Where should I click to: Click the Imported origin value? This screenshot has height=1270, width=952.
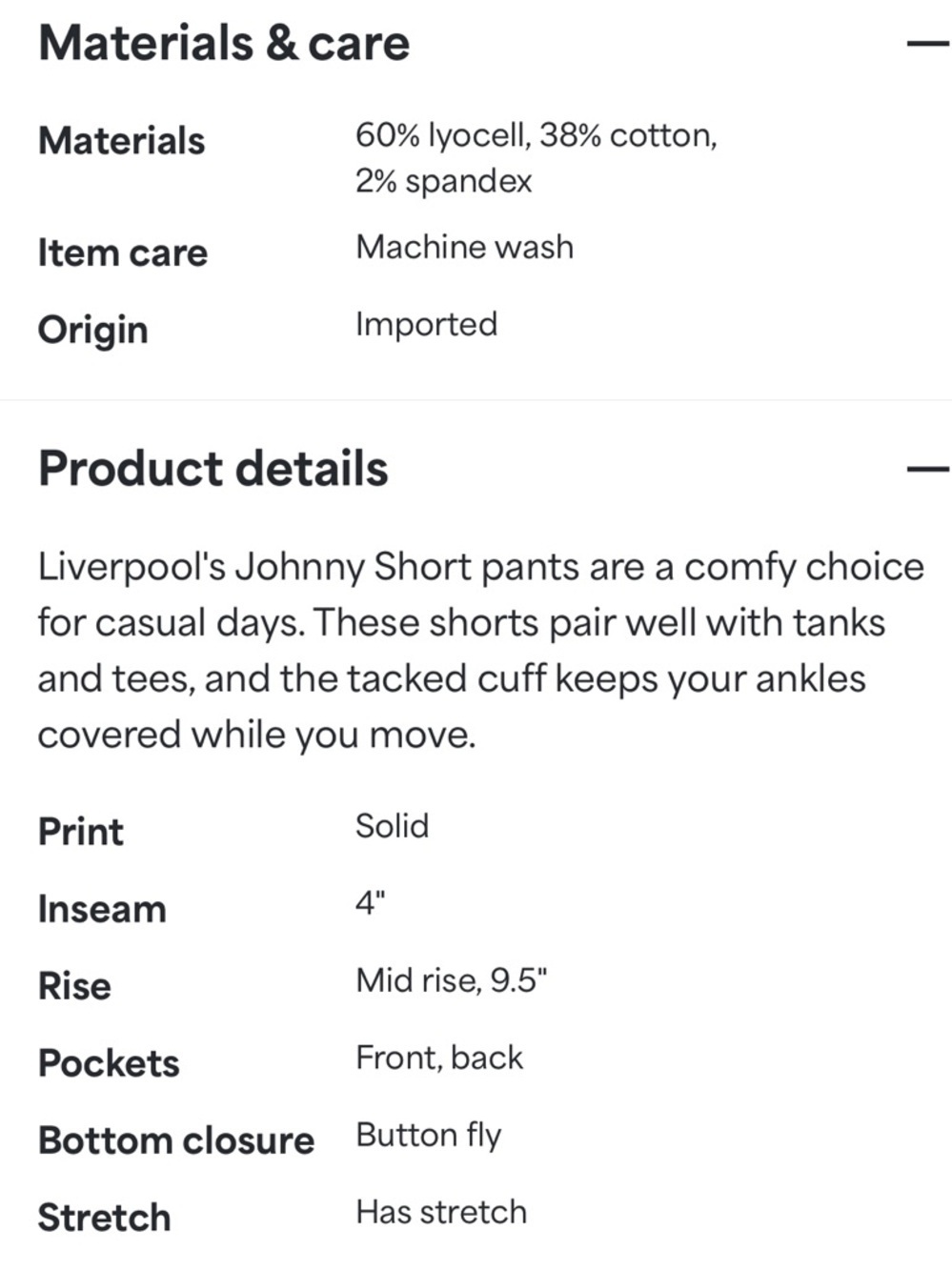point(426,325)
